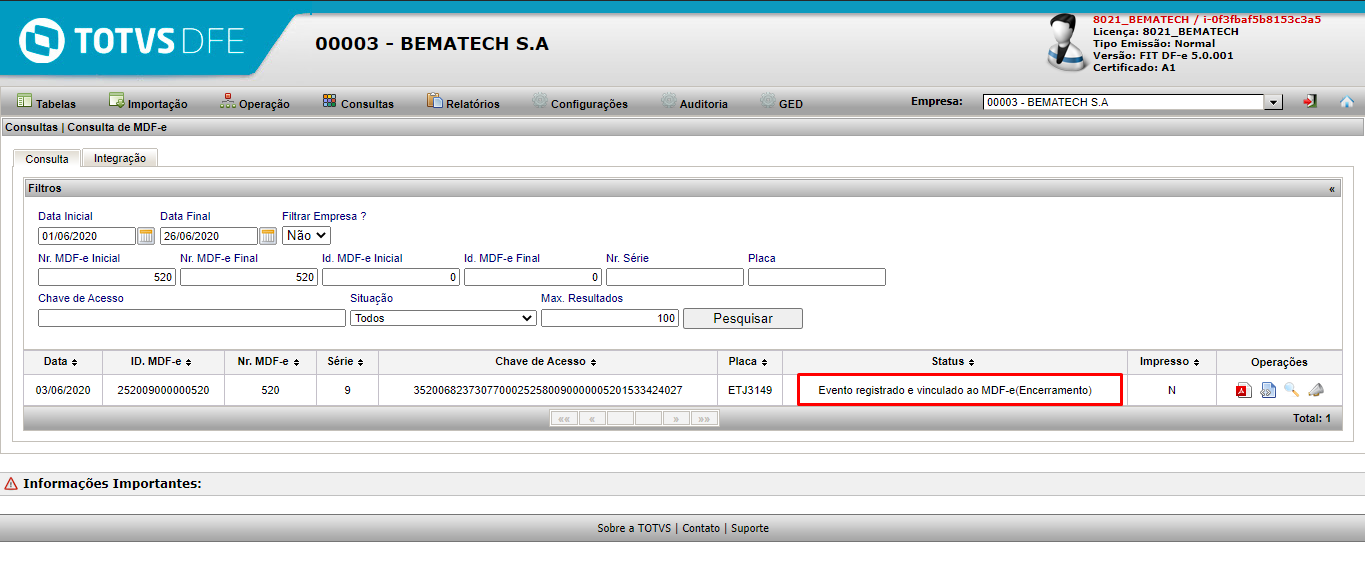1365x561 pixels.
Task: Open the Operação menu
Action: click(255, 103)
